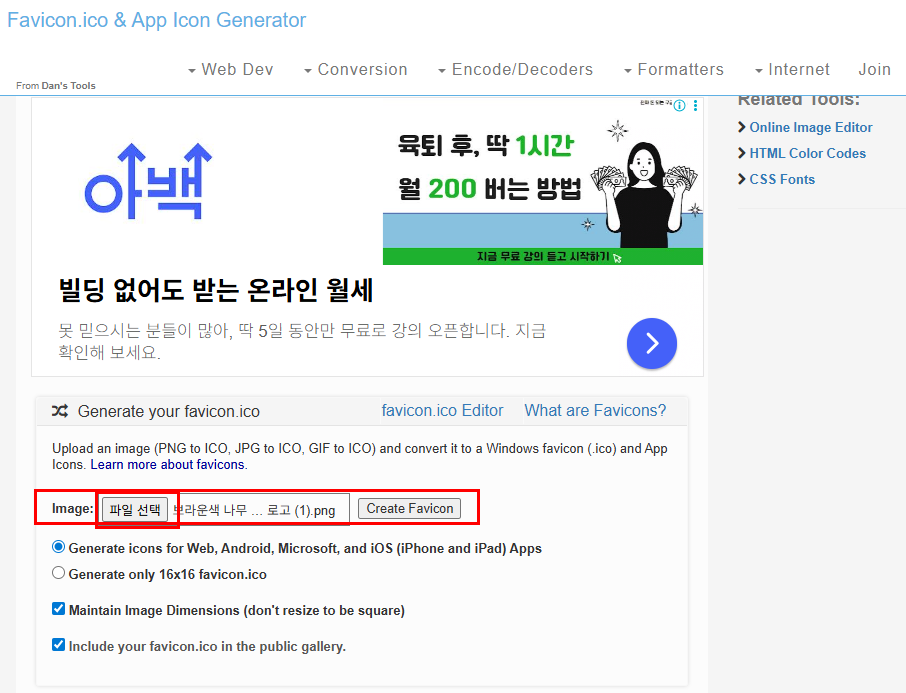This screenshot has width=906, height=693.
Task: Uncheck Include your favicon.ico in public gallery
Action: (x=58, y=644)
